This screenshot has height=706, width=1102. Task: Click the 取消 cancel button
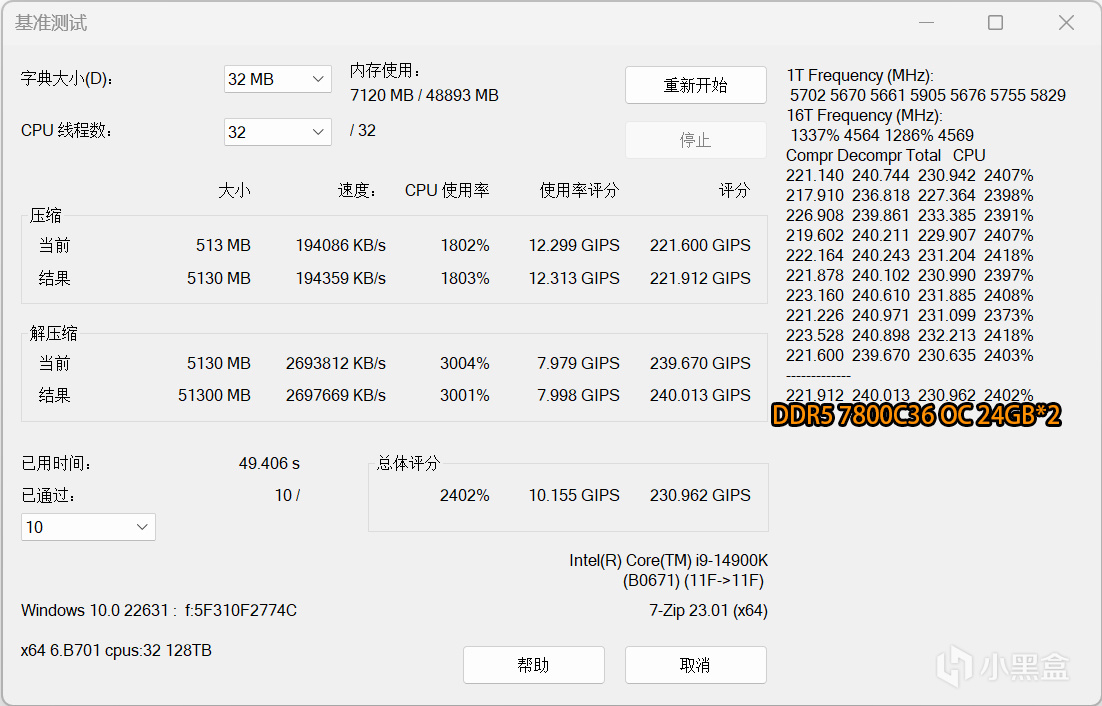(x=696, y=665)
